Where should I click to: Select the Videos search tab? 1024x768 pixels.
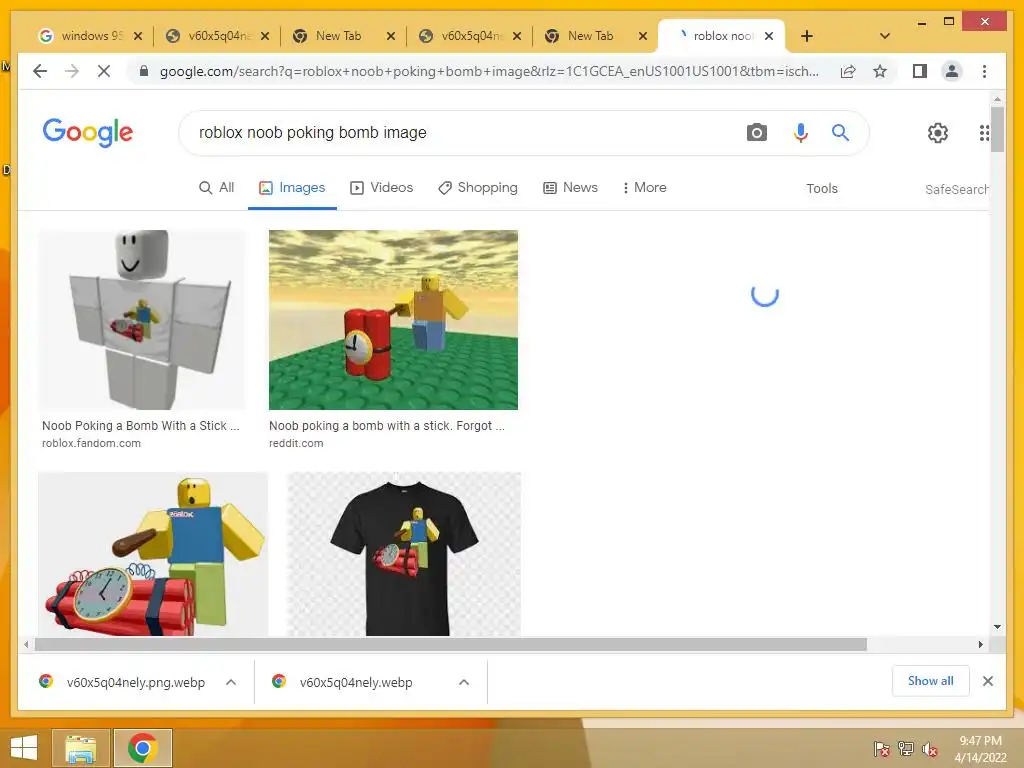click(x=381, y=187)
